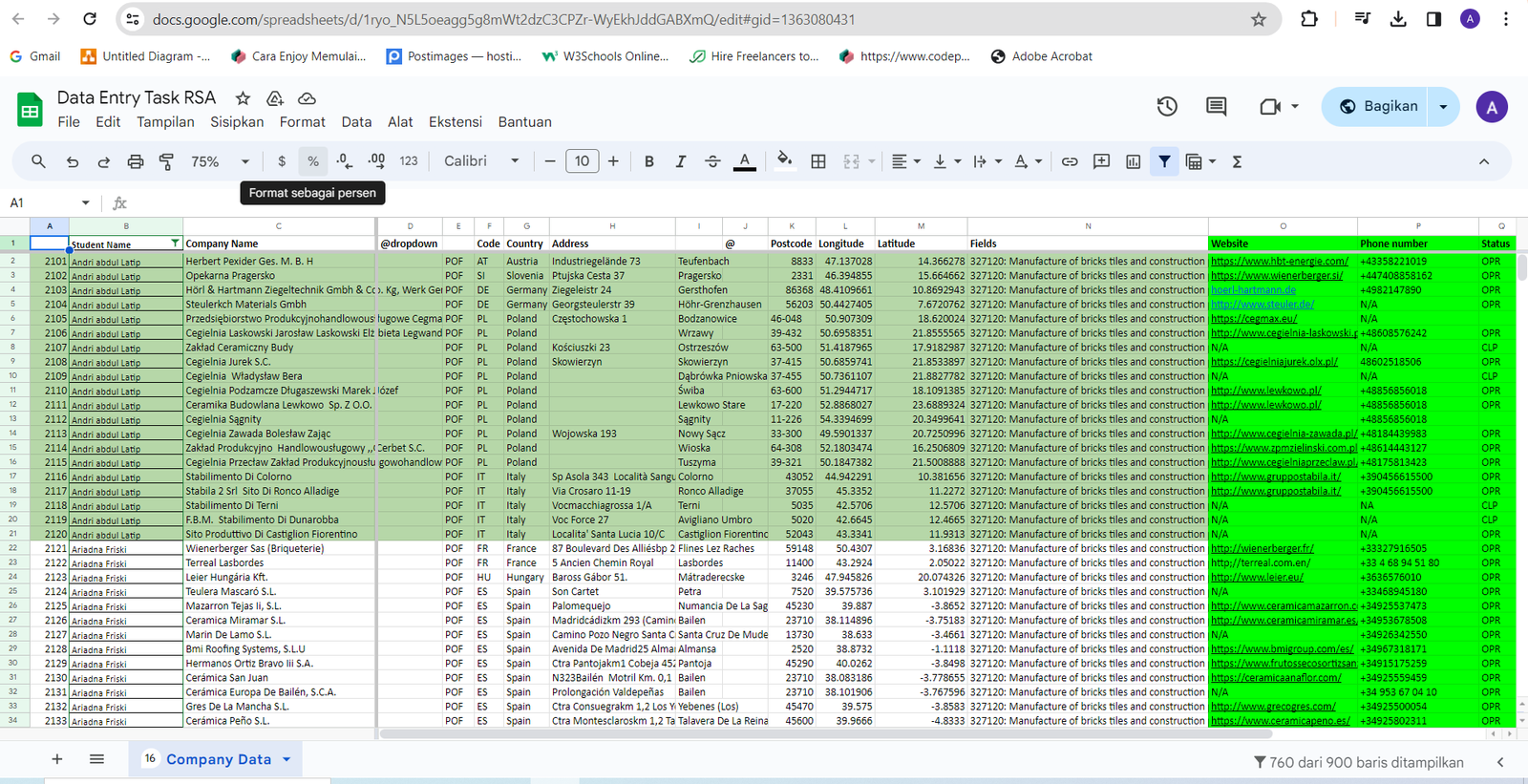Open fill color picker
Screen dimensions: 1528x784
coord(785,161)
